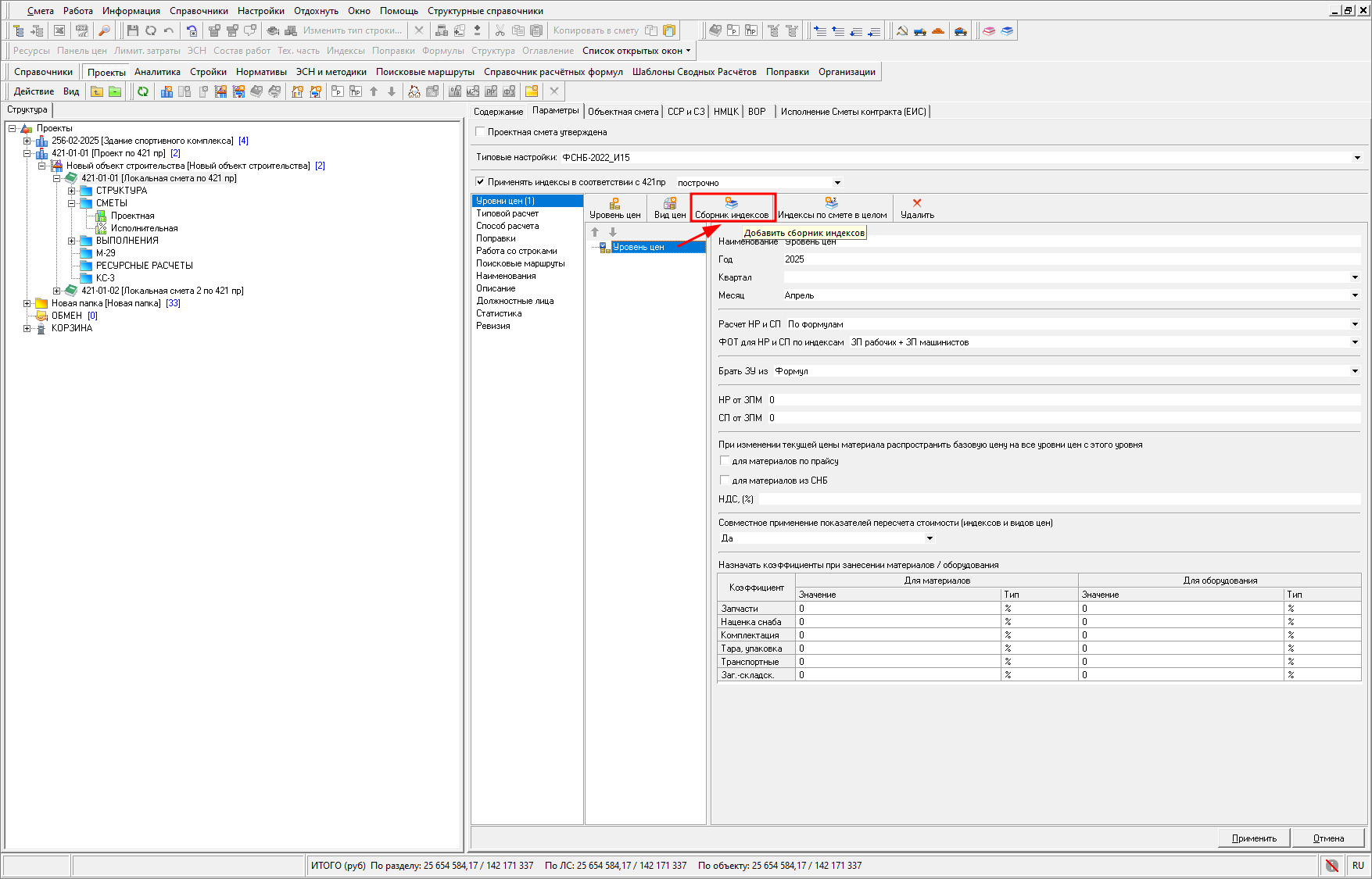This screenshot has width=1372, height=879.
Task: Add an index collection via 'Сборник индексов'
Action: (732, 208)
